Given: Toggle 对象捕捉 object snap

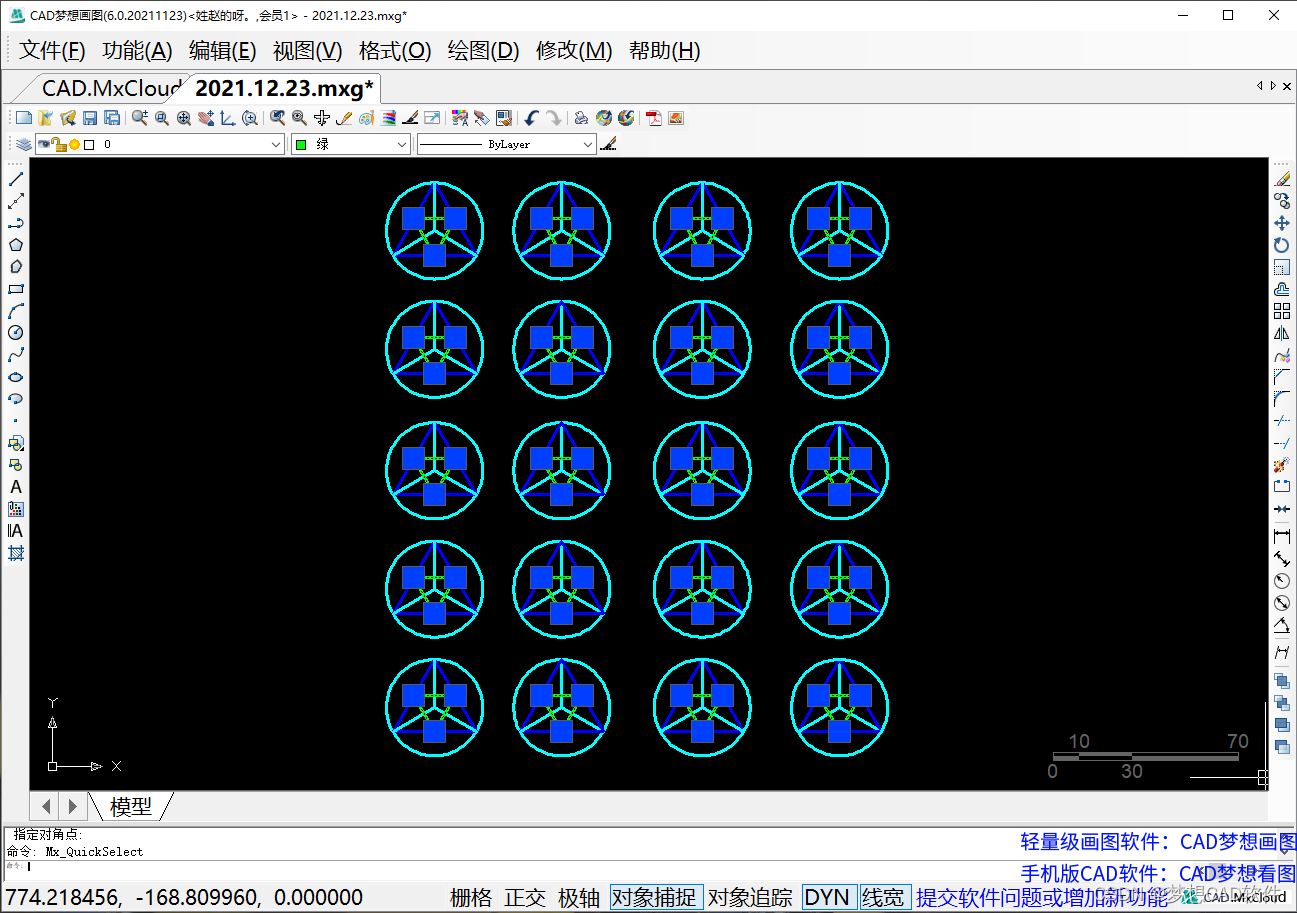Looking at the screenshot, I should click(x=655, y=897).
